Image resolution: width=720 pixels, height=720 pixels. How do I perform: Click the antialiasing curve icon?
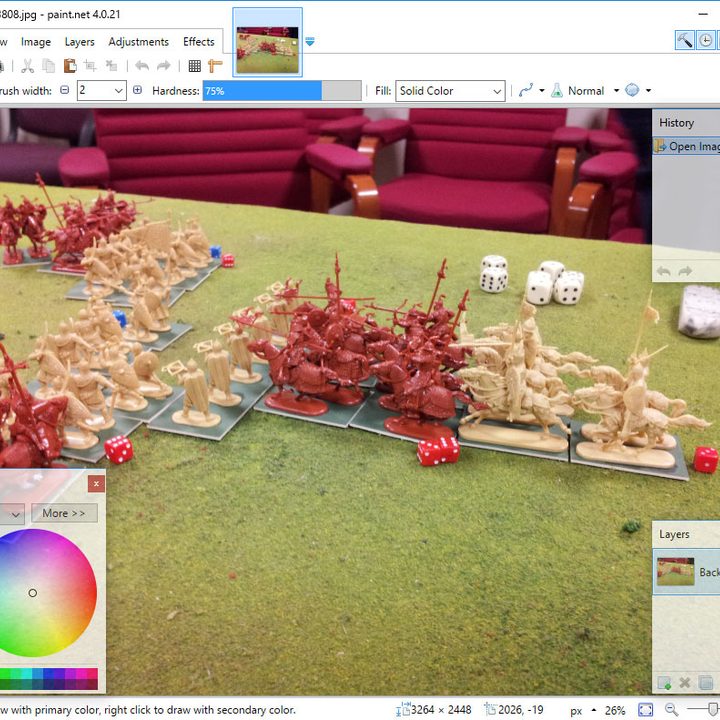tap(526, 90)
